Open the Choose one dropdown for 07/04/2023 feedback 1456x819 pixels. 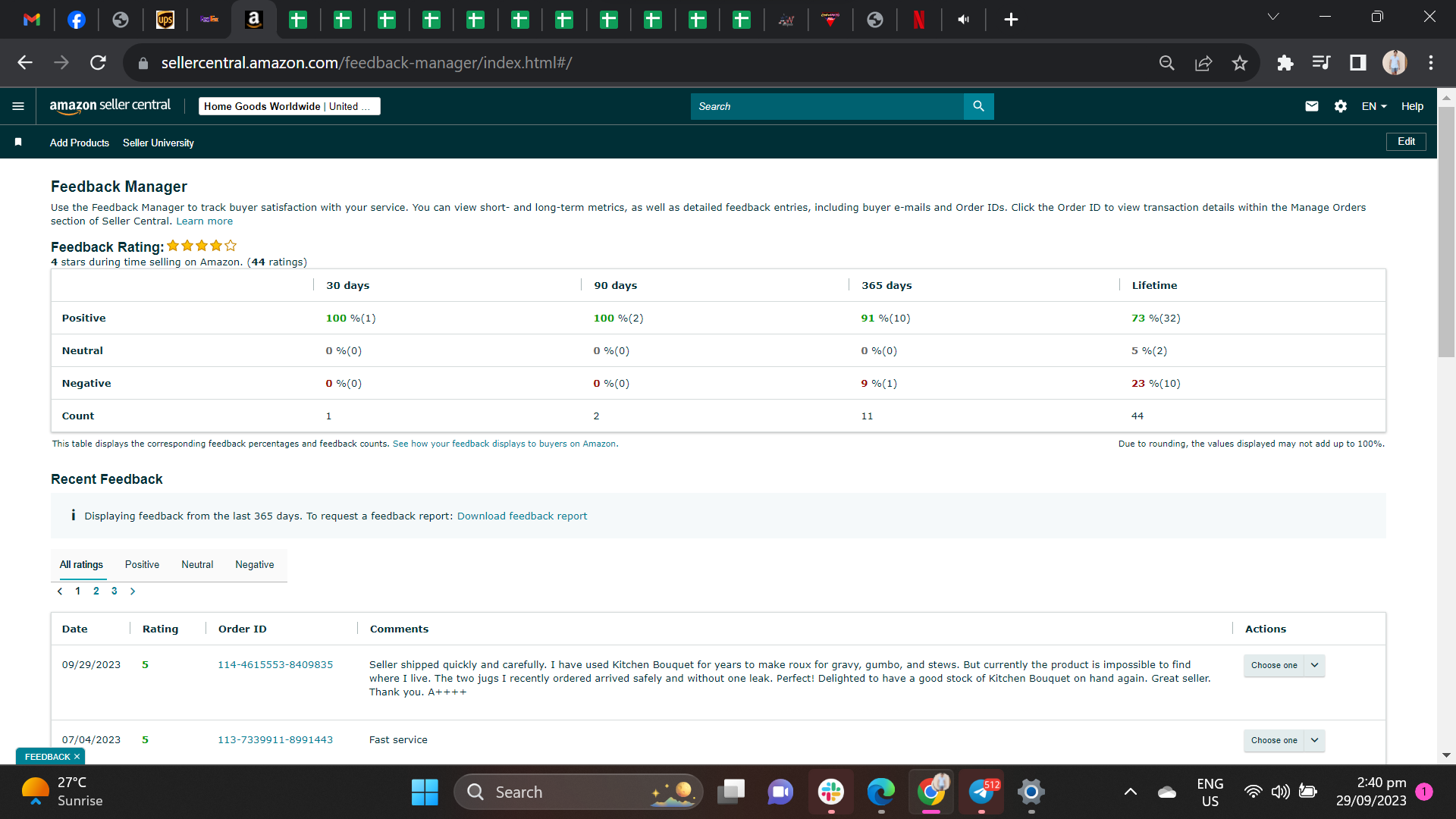tap(1284, 740)
